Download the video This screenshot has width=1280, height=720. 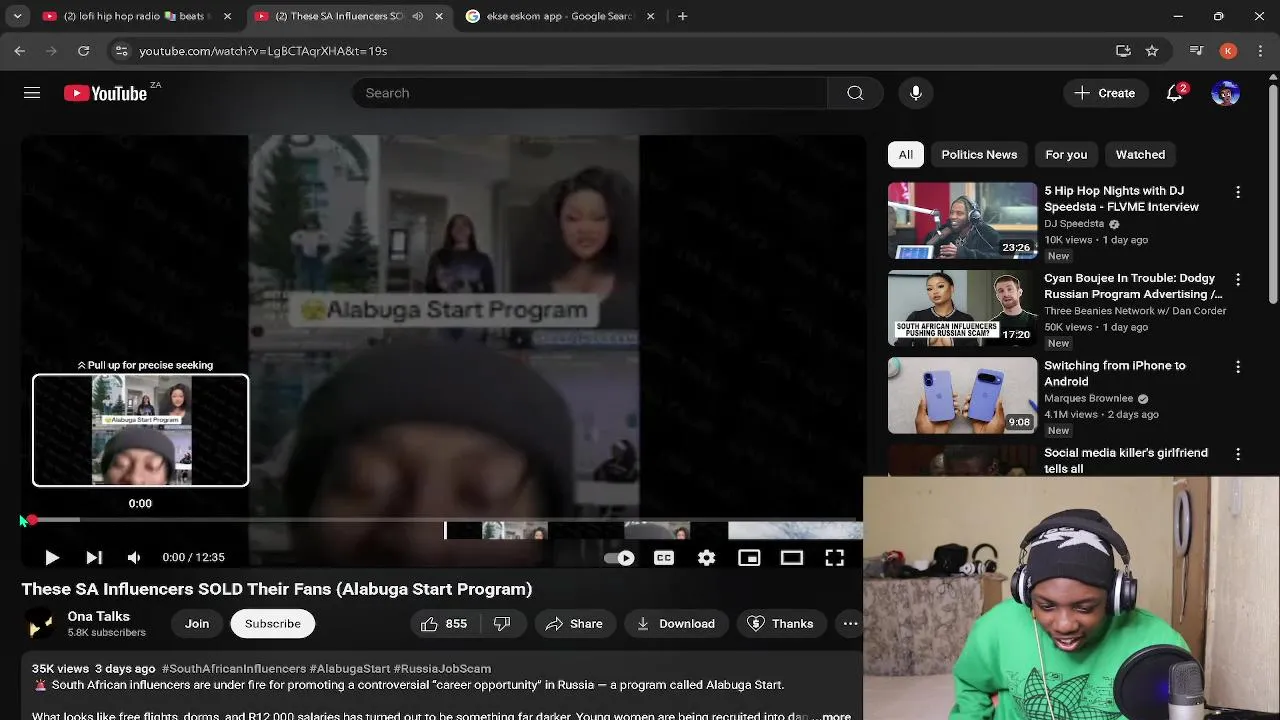tap(676, 624)
